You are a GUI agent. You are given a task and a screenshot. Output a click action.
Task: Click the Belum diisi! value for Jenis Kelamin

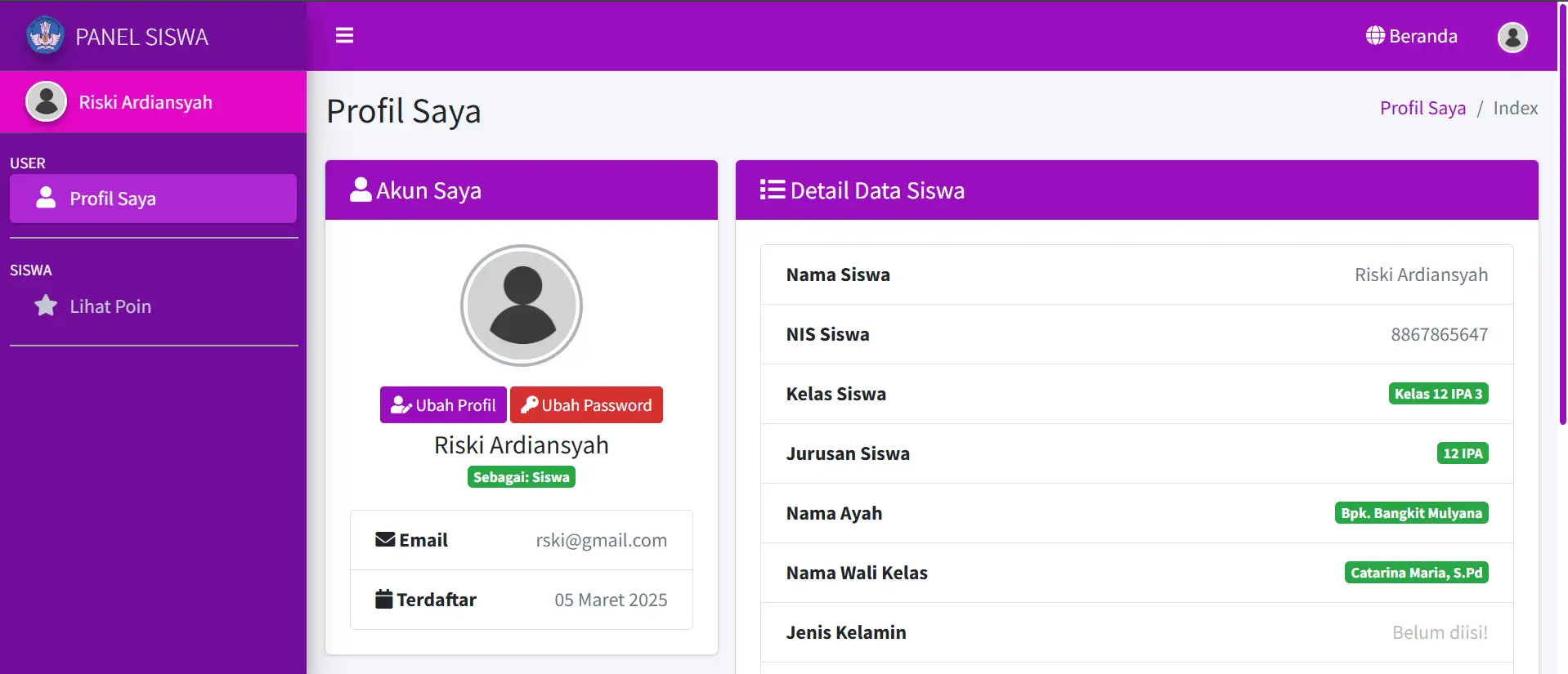coord(1440,632)
